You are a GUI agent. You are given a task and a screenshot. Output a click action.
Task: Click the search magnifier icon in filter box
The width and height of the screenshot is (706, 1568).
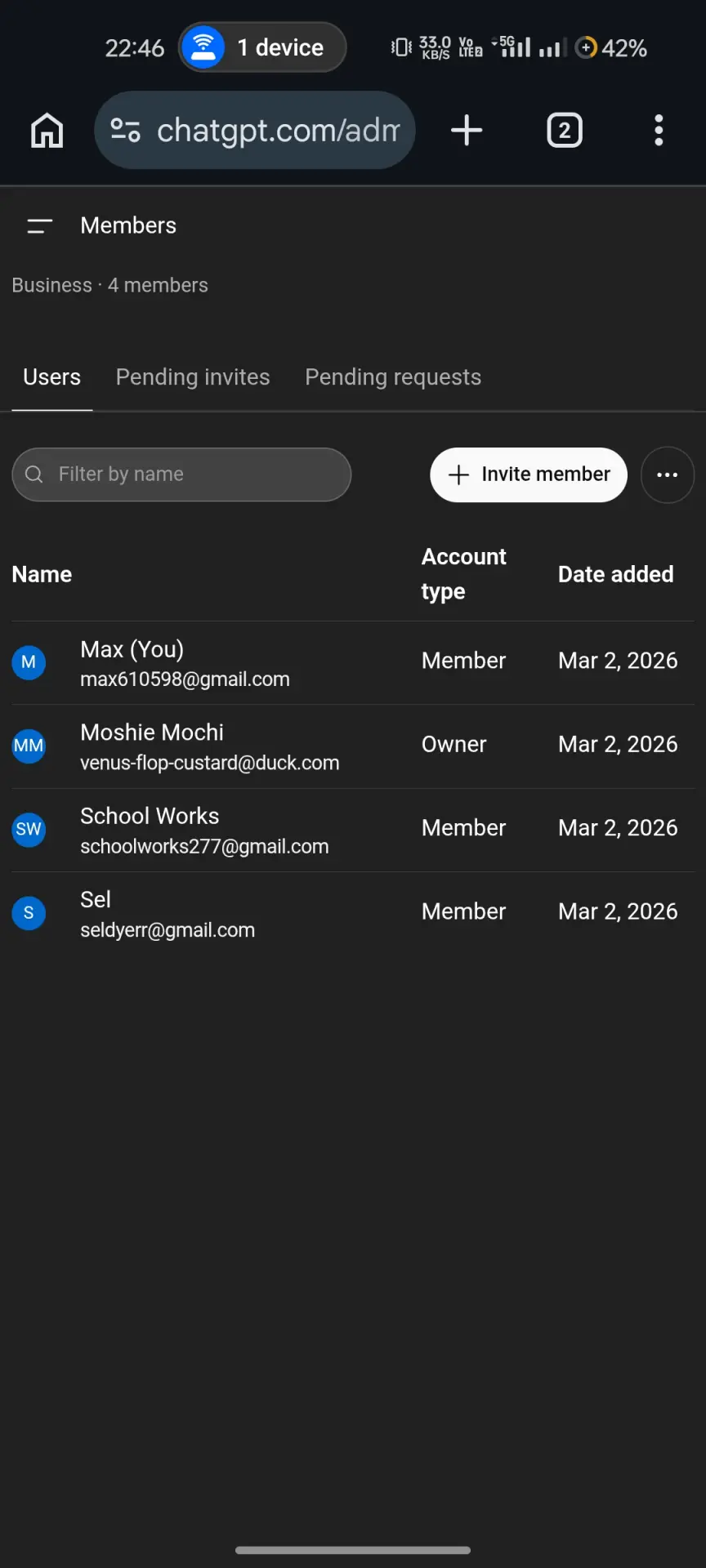coord(34,474)
